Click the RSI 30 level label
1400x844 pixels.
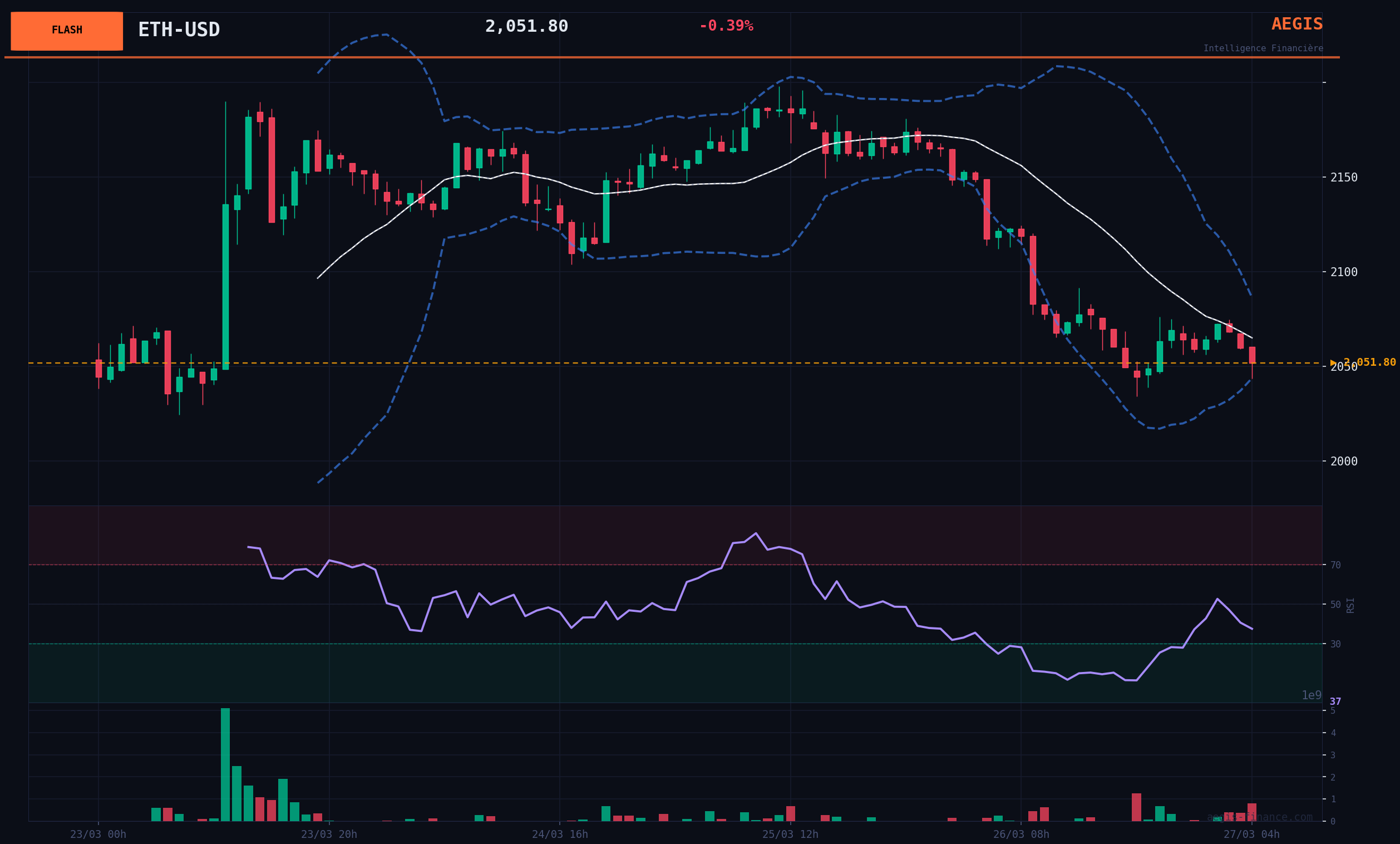click(x=1335, y=644)
